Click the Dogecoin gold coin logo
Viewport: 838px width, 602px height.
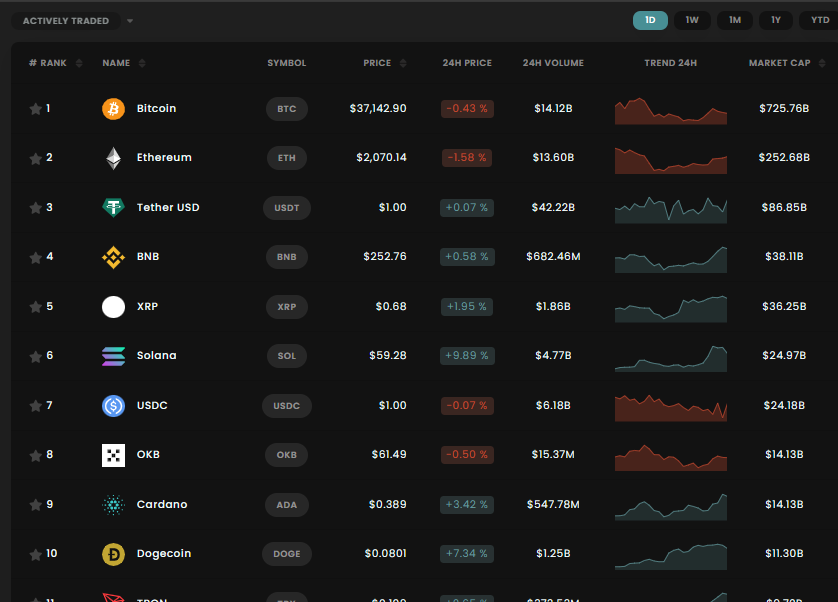(x=113, y=554)
